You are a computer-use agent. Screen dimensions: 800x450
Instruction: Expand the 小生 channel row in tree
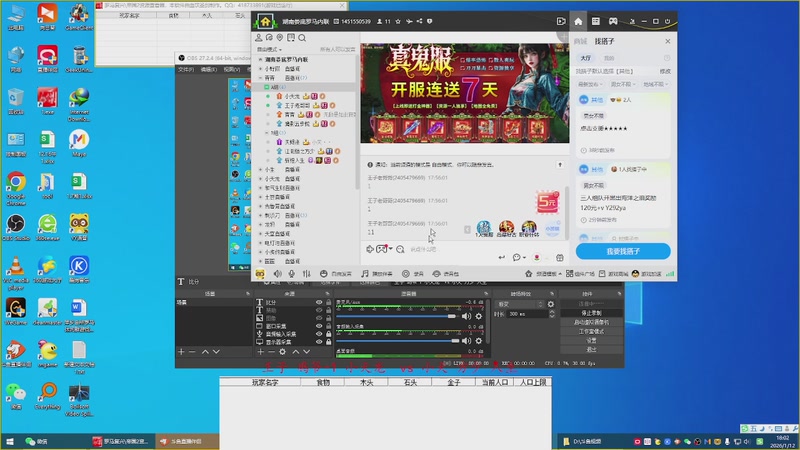point(261,169)
